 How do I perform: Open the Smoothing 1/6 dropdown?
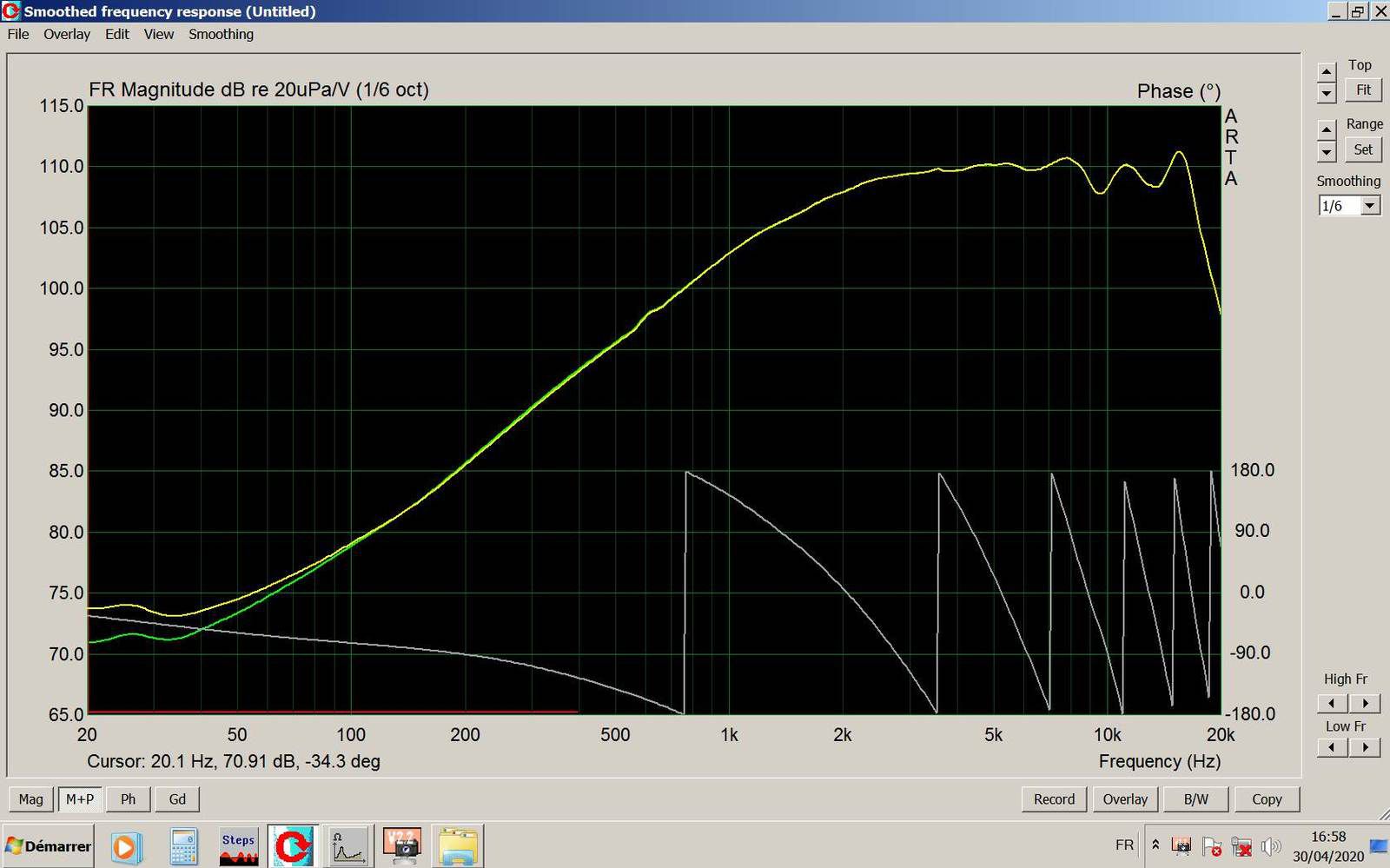1370,206
